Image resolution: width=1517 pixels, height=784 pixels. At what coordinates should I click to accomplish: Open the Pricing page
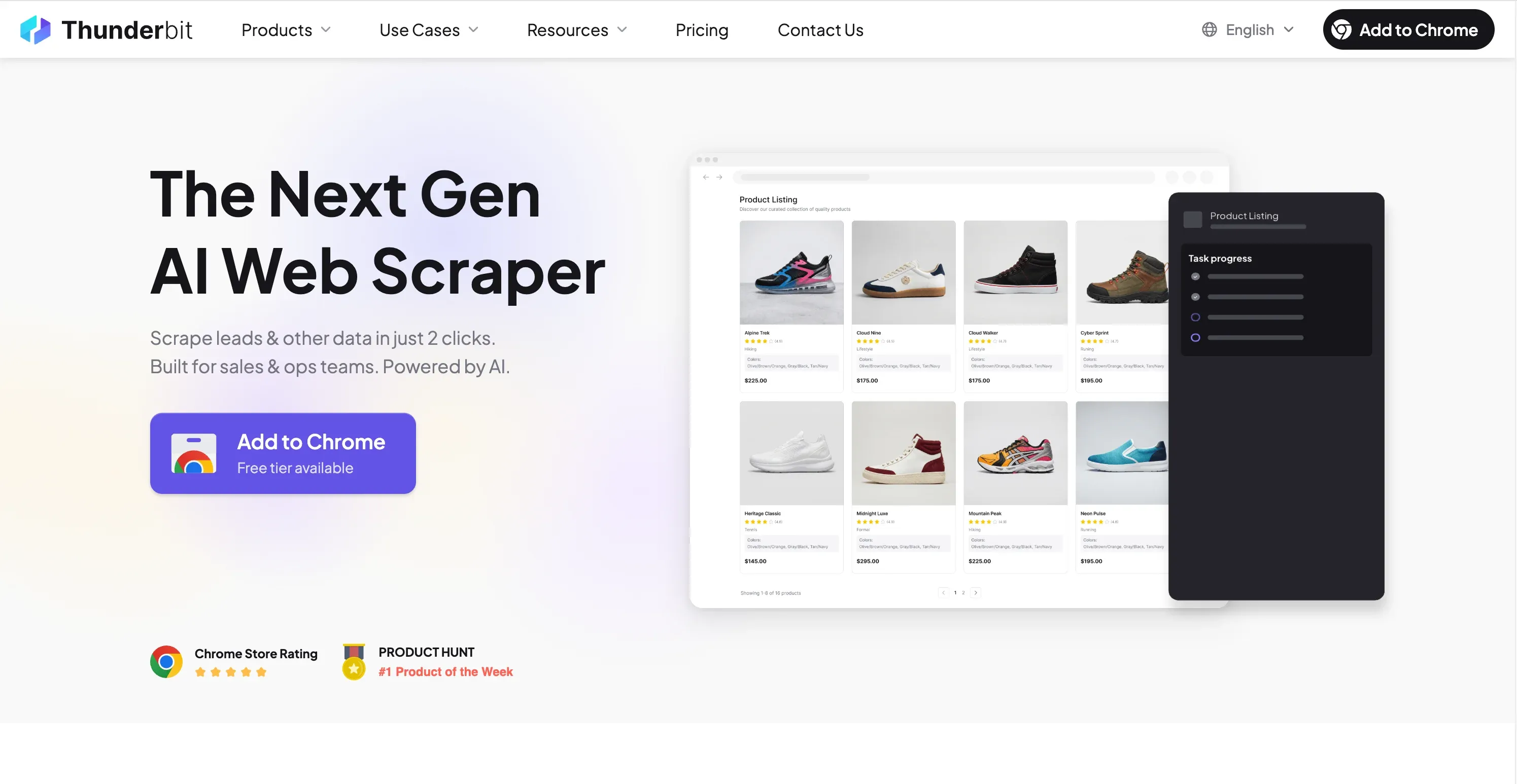(701, 29)
